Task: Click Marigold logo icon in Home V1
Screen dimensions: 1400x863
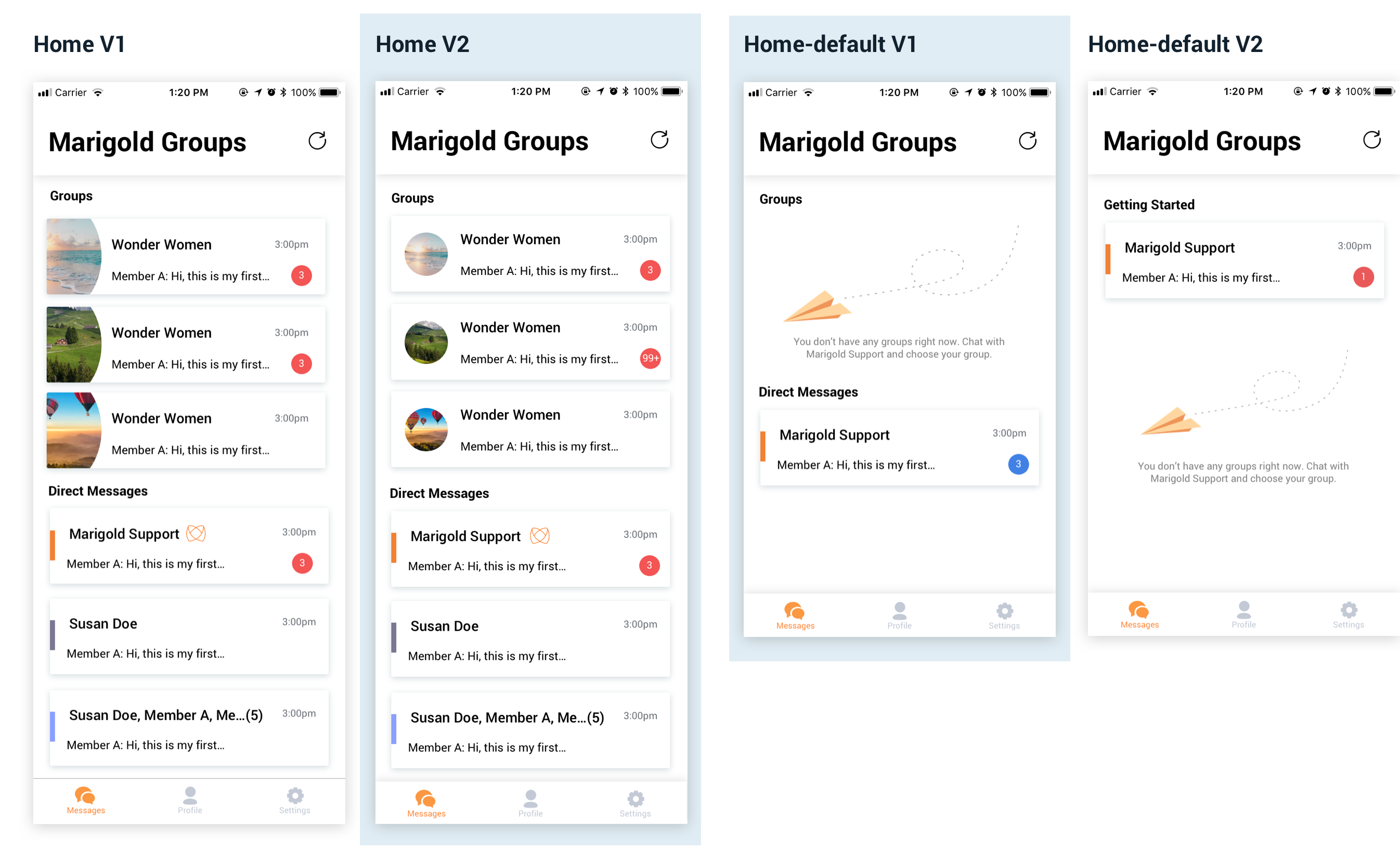Action: click(196, 533)
